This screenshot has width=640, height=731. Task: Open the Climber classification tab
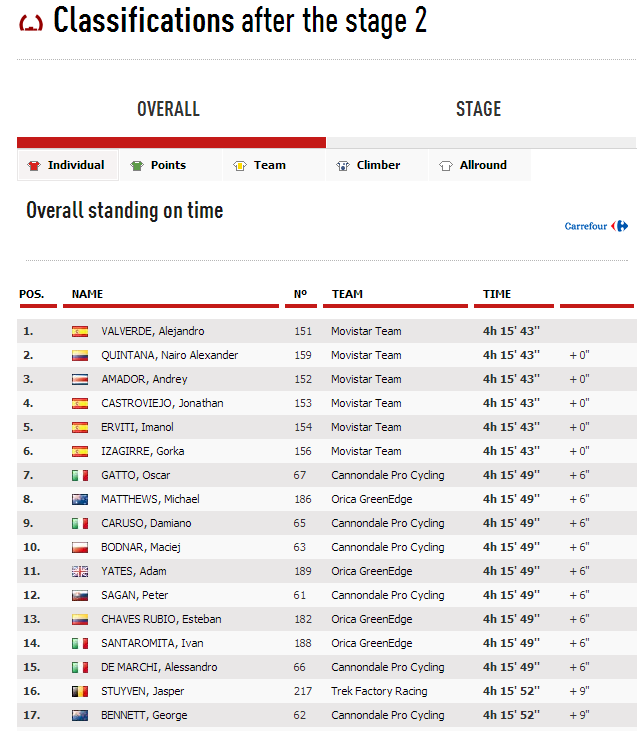[x=378, y=166]
